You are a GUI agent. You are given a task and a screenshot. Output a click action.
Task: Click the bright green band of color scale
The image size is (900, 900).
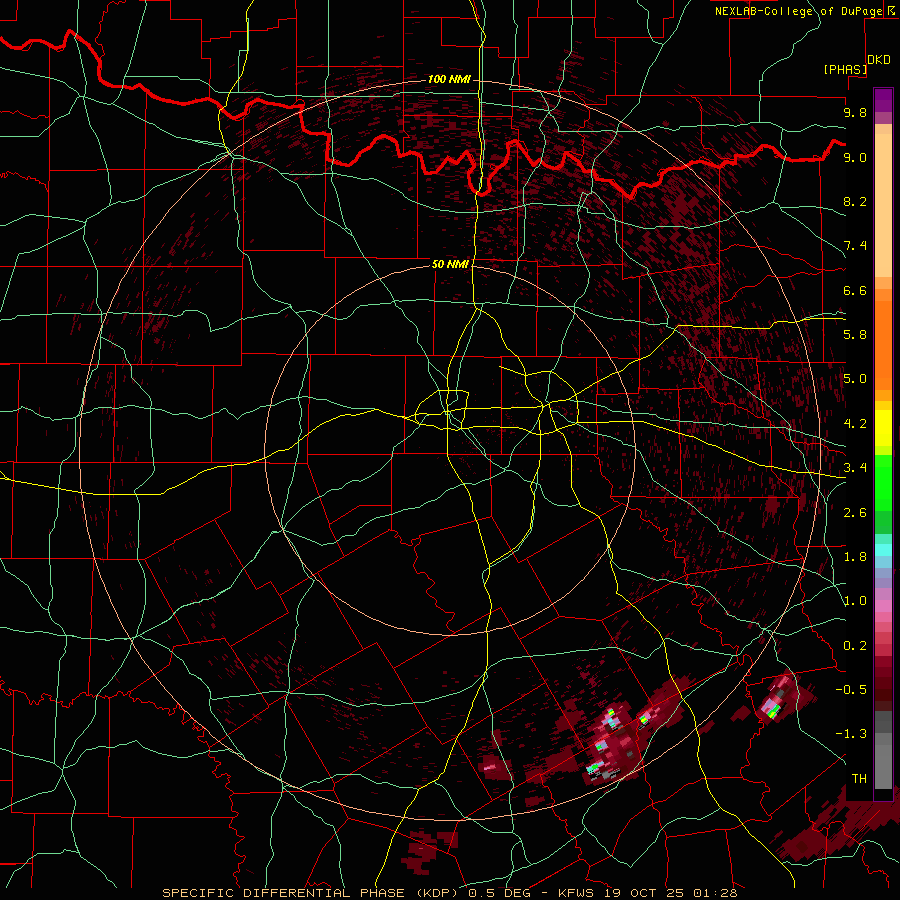click(x=883, y=483)
